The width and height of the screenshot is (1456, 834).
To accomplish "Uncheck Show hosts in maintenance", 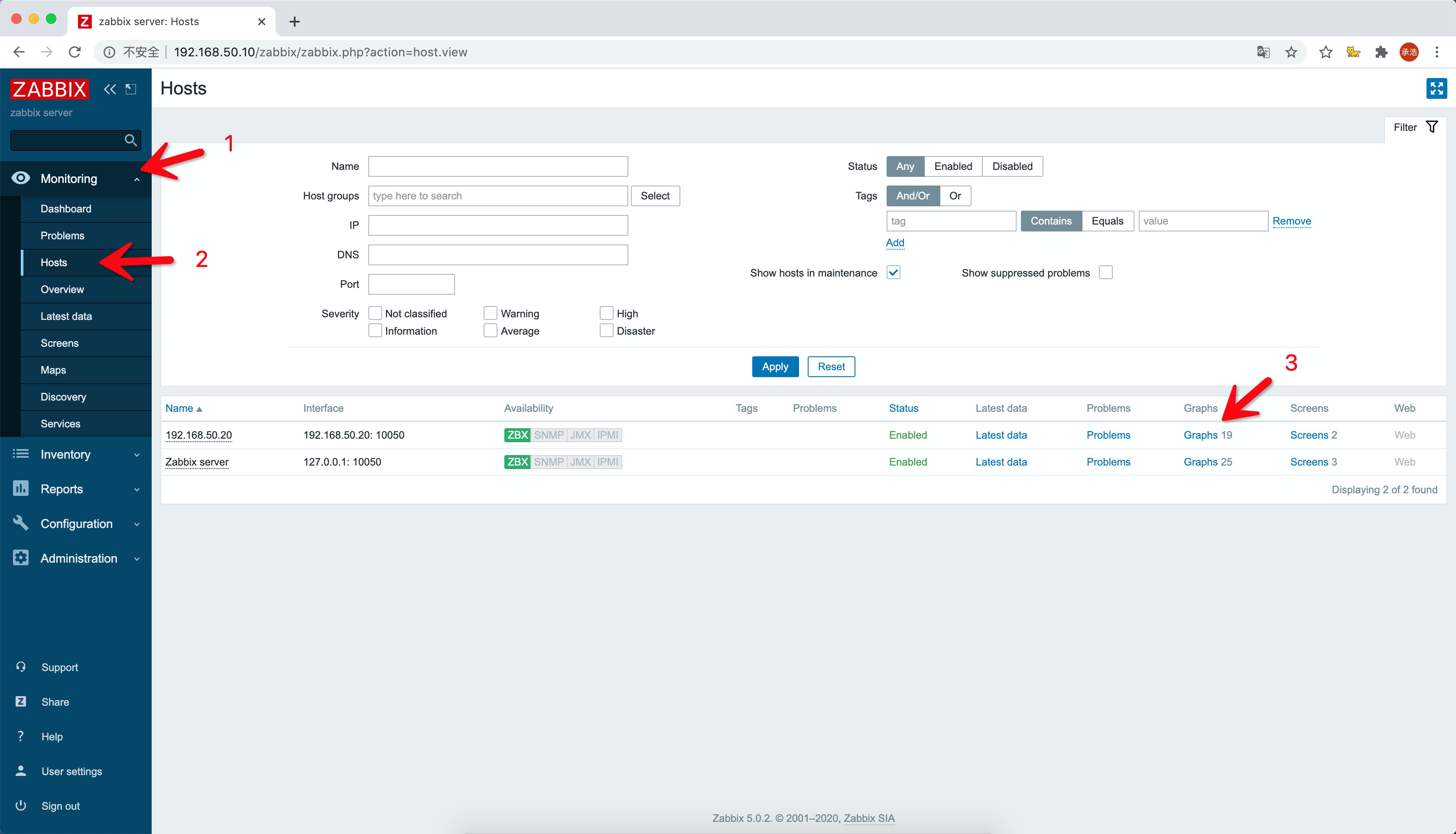I will click(893, 273).
